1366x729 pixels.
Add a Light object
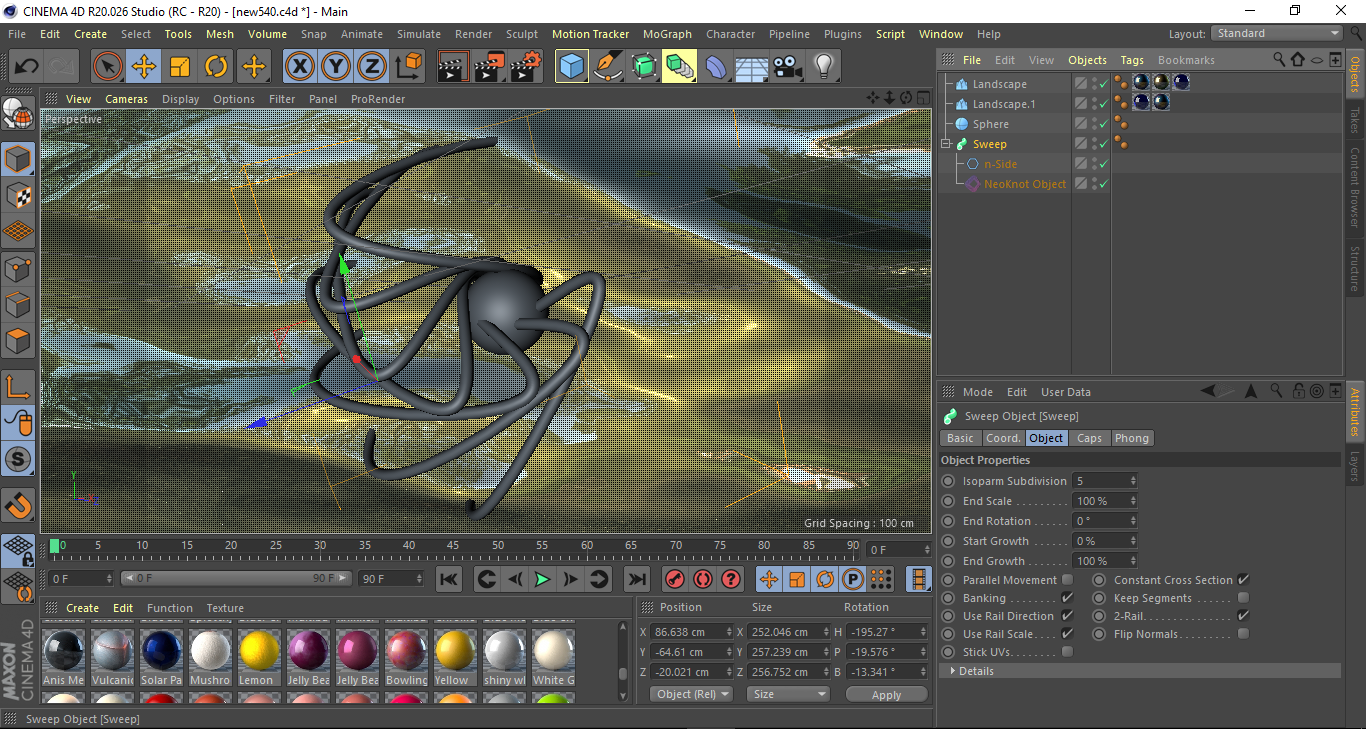click(823, 67)
